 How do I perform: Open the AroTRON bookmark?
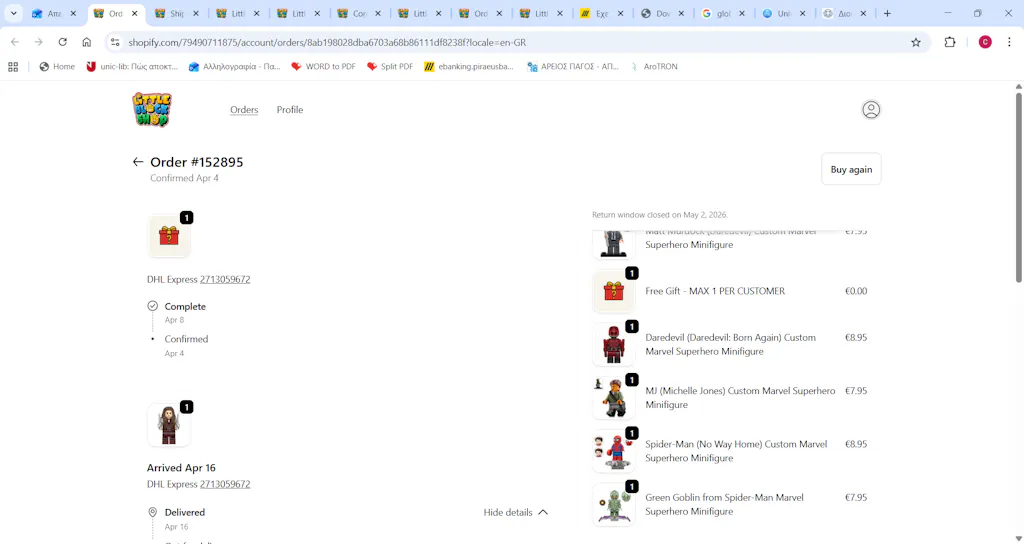click(x=653, y=67)
